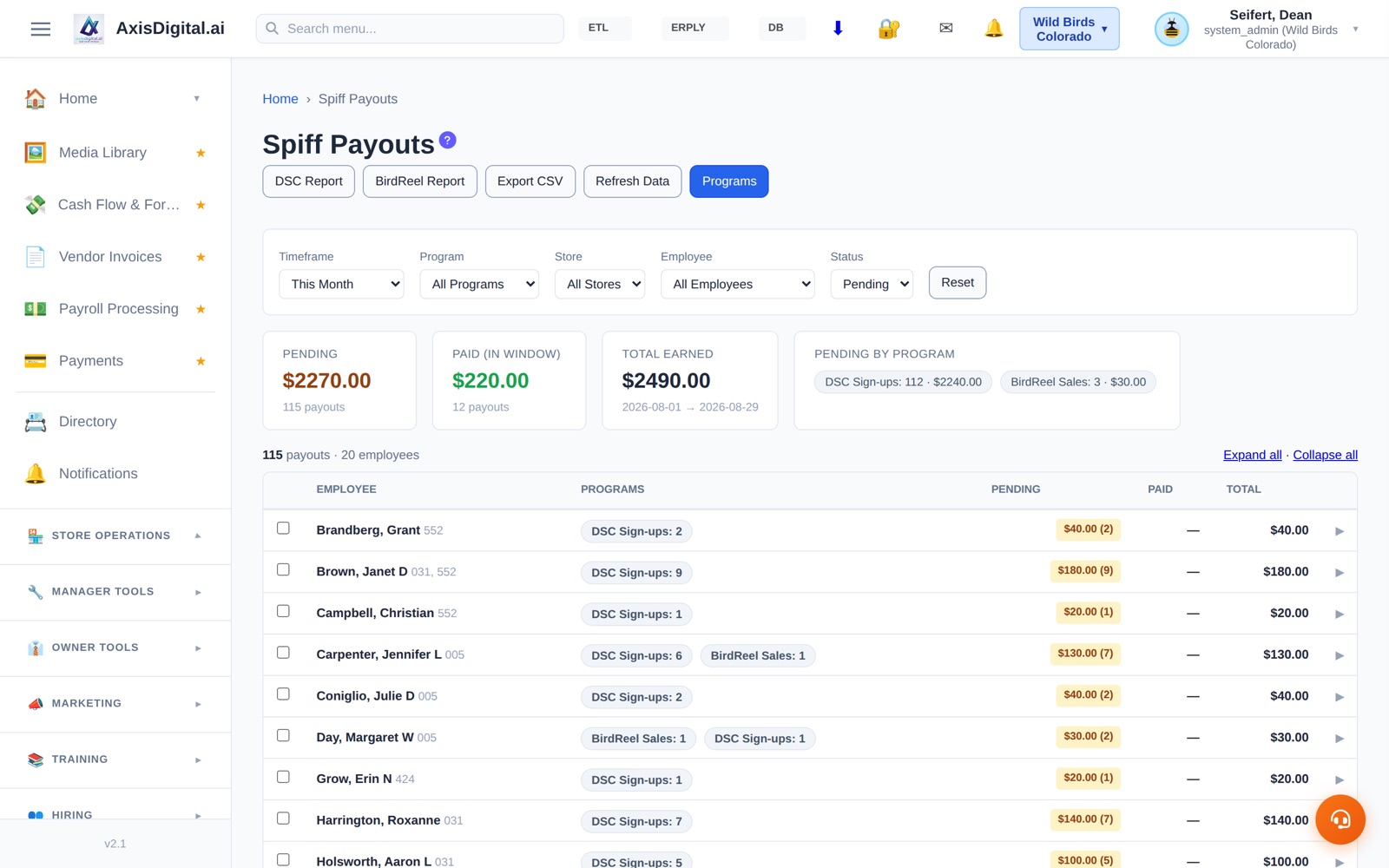Open the hamburger menu icon
This screenshot has height=868, width=1389.
[41, 29]
